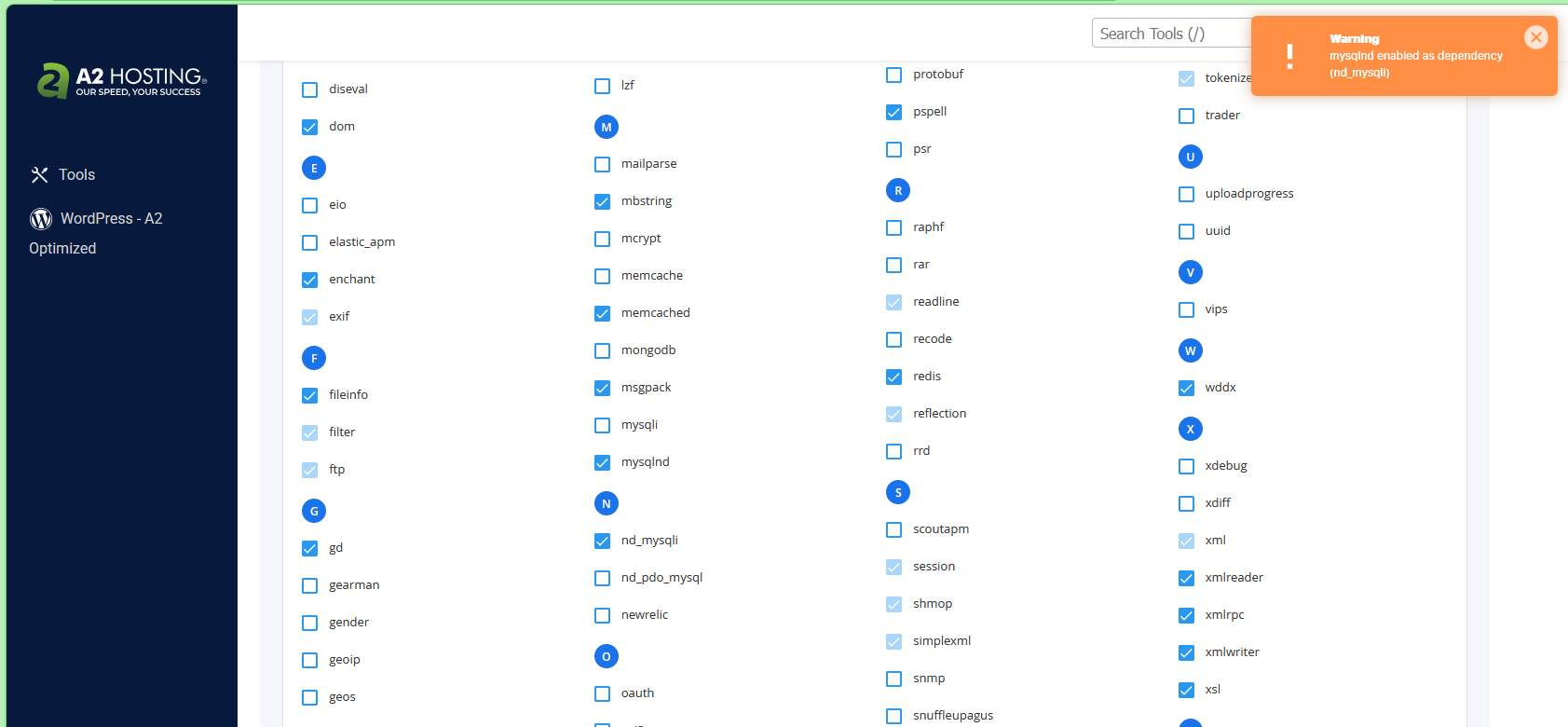
Task: Click the letter G section badge
Action: coord(314,511)
